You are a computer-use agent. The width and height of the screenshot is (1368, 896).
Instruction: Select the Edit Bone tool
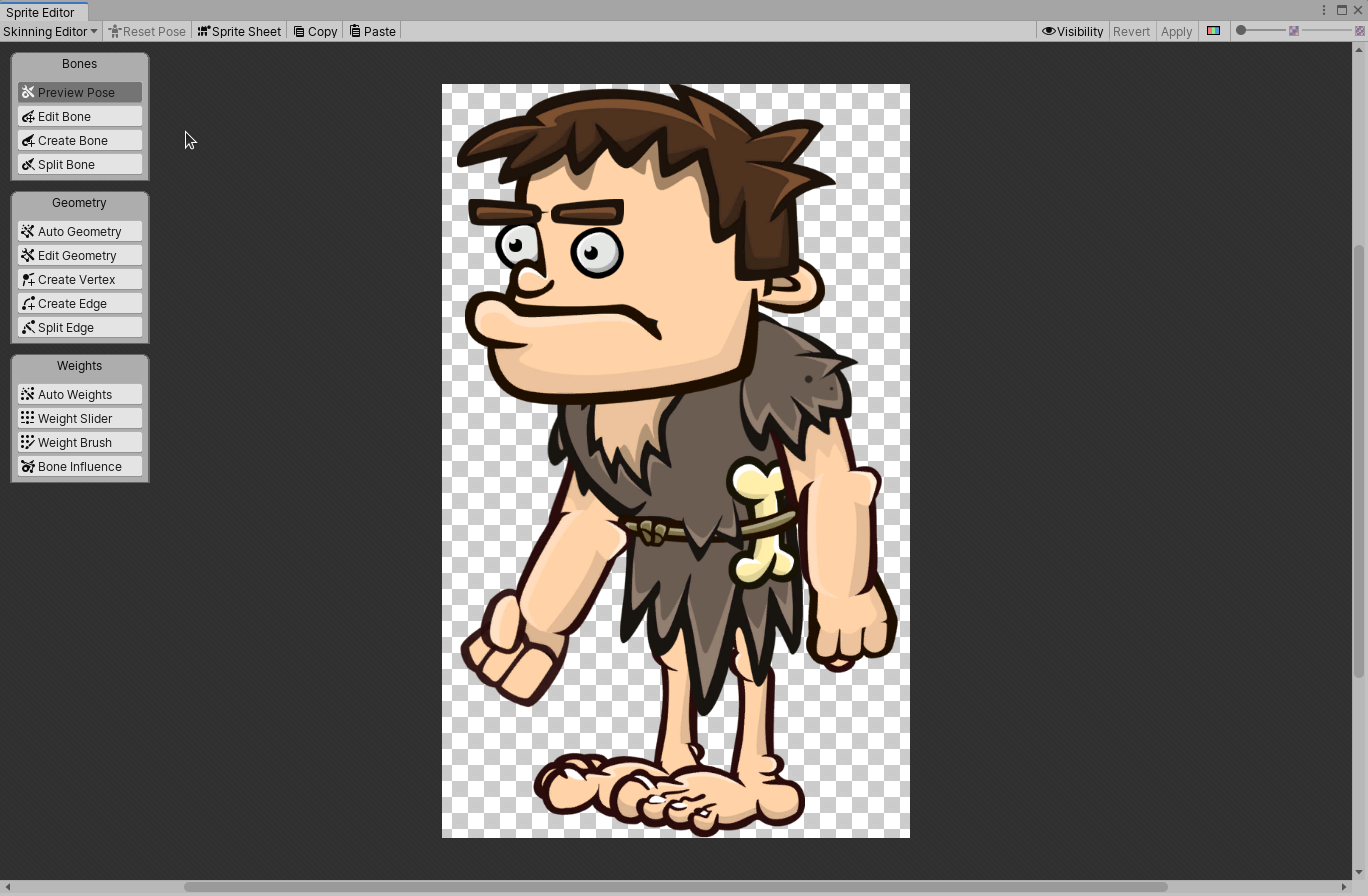(79, 117)
